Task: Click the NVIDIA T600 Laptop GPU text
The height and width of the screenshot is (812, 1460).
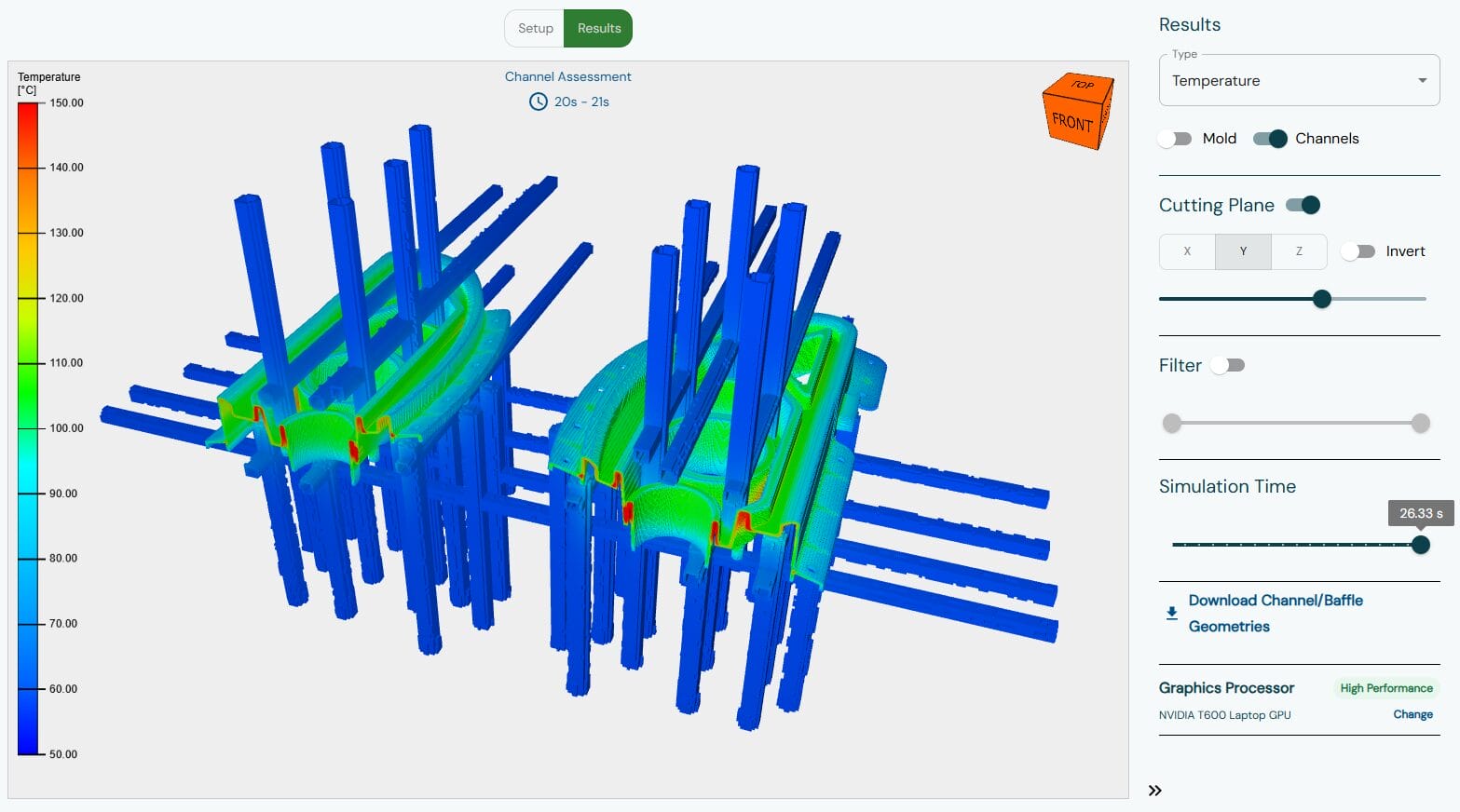Action: pos(1224,715)
